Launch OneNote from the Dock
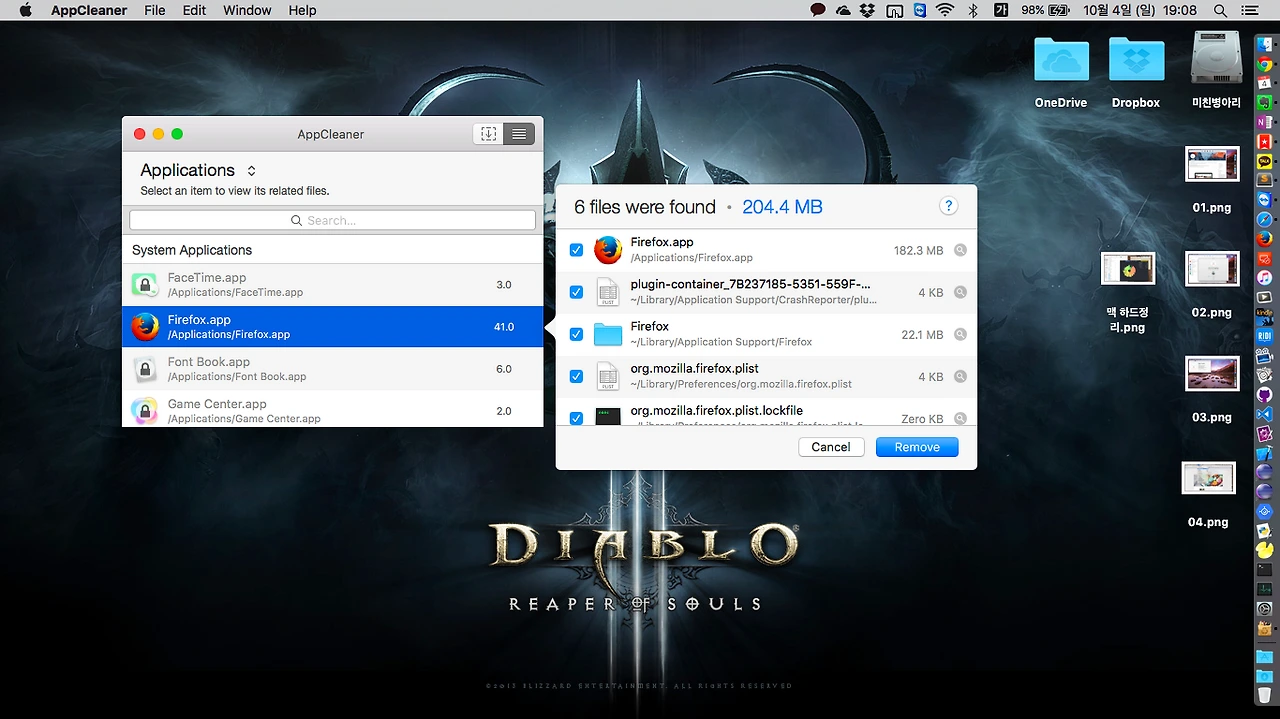This screenshot has height=719, width=1280. (1264, 122)
